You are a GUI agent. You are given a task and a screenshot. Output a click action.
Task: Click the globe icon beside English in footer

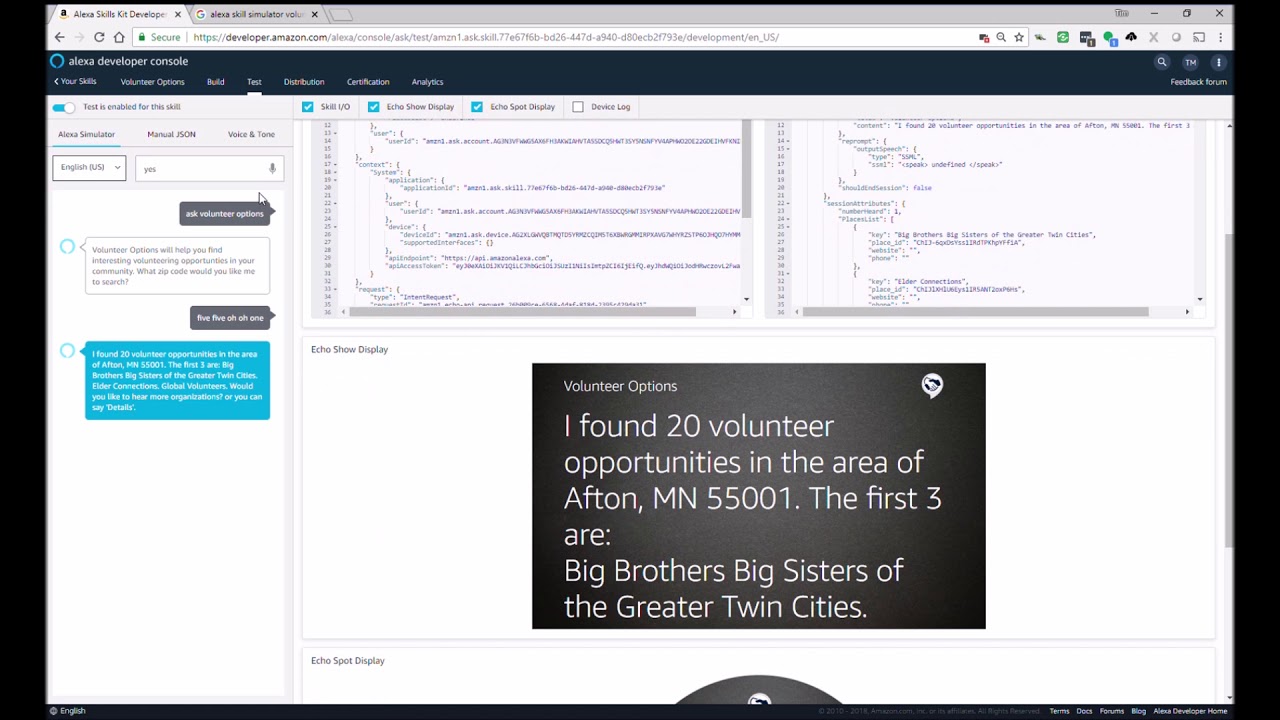pyautogui.click(x=53, y=711)
